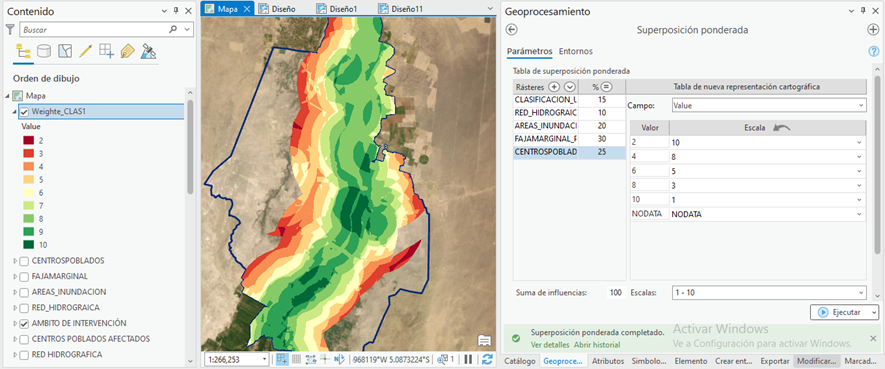Switch to the Entornos tab
This screenshot has height=369, width=885.
click(576, 51)
